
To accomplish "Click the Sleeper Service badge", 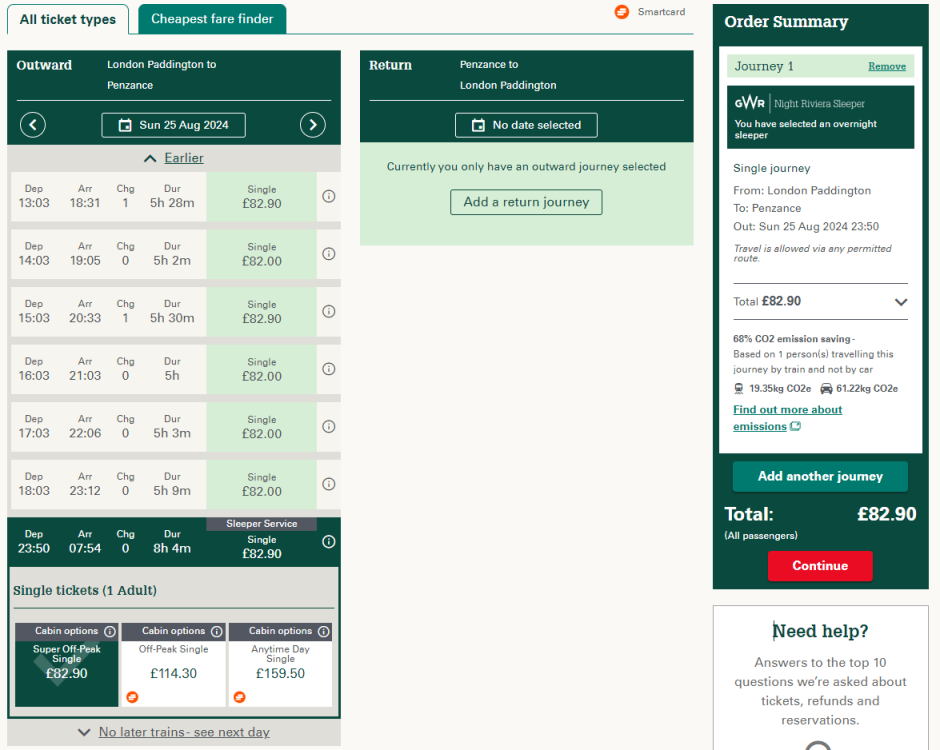I will [261, 523].
